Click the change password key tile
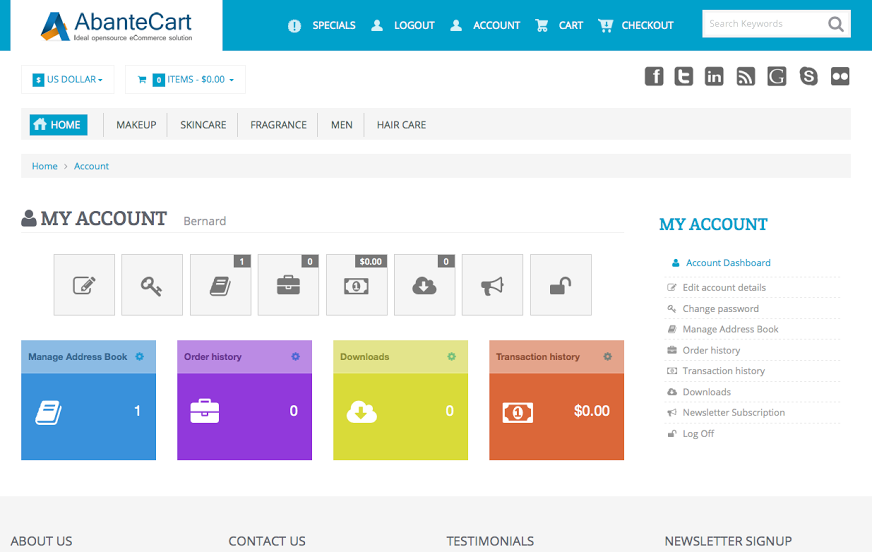The height and width of the screenshot is (552, 872). [x=152, y=285]
